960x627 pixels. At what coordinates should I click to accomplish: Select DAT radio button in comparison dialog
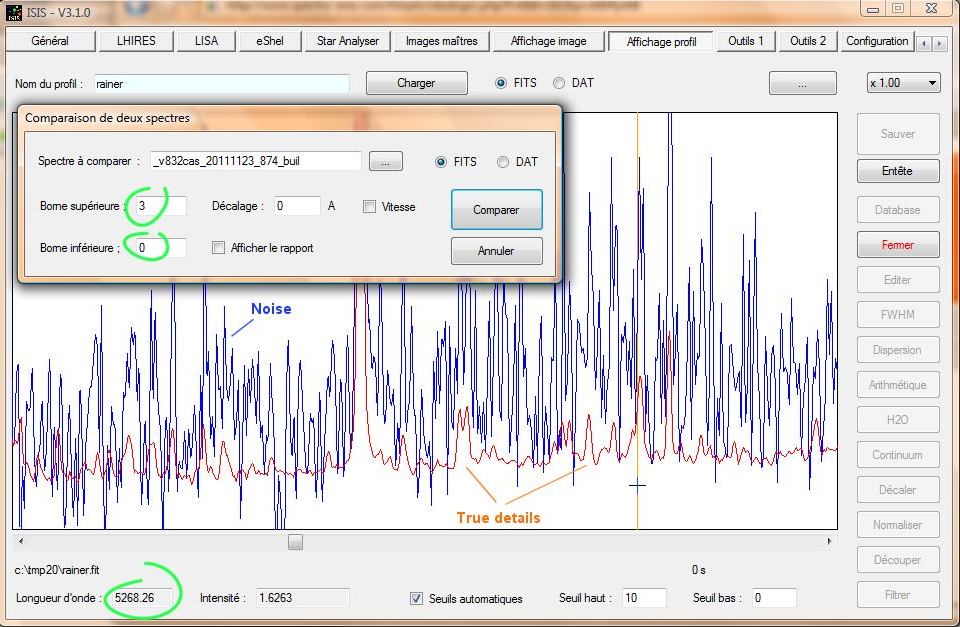pos(503,162)
